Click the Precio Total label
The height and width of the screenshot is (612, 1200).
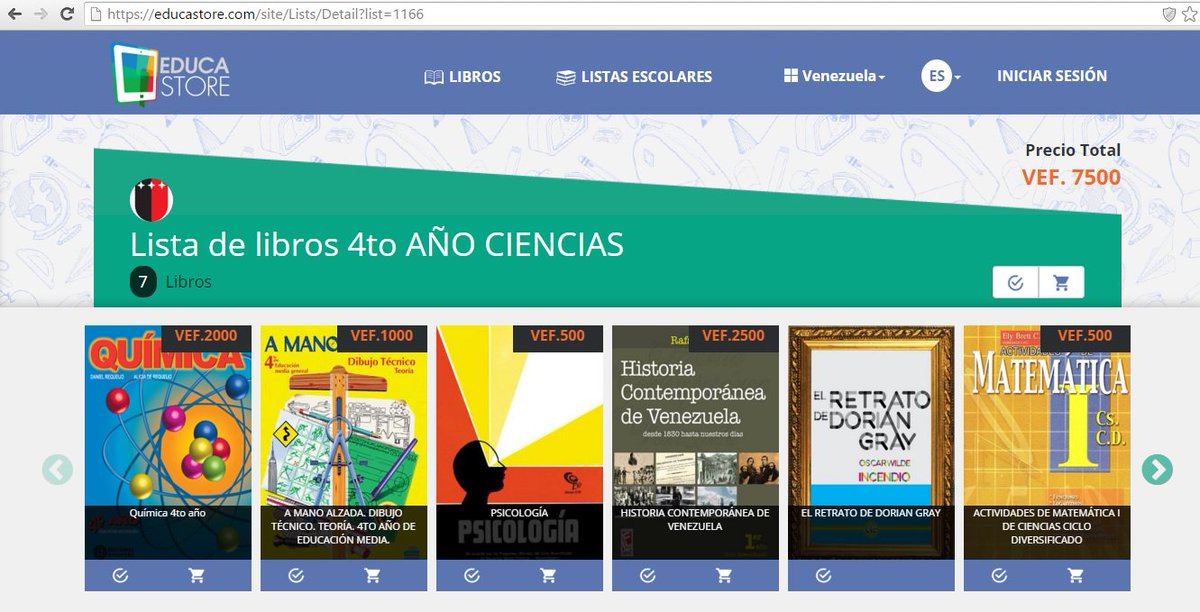coord(1073,150)
